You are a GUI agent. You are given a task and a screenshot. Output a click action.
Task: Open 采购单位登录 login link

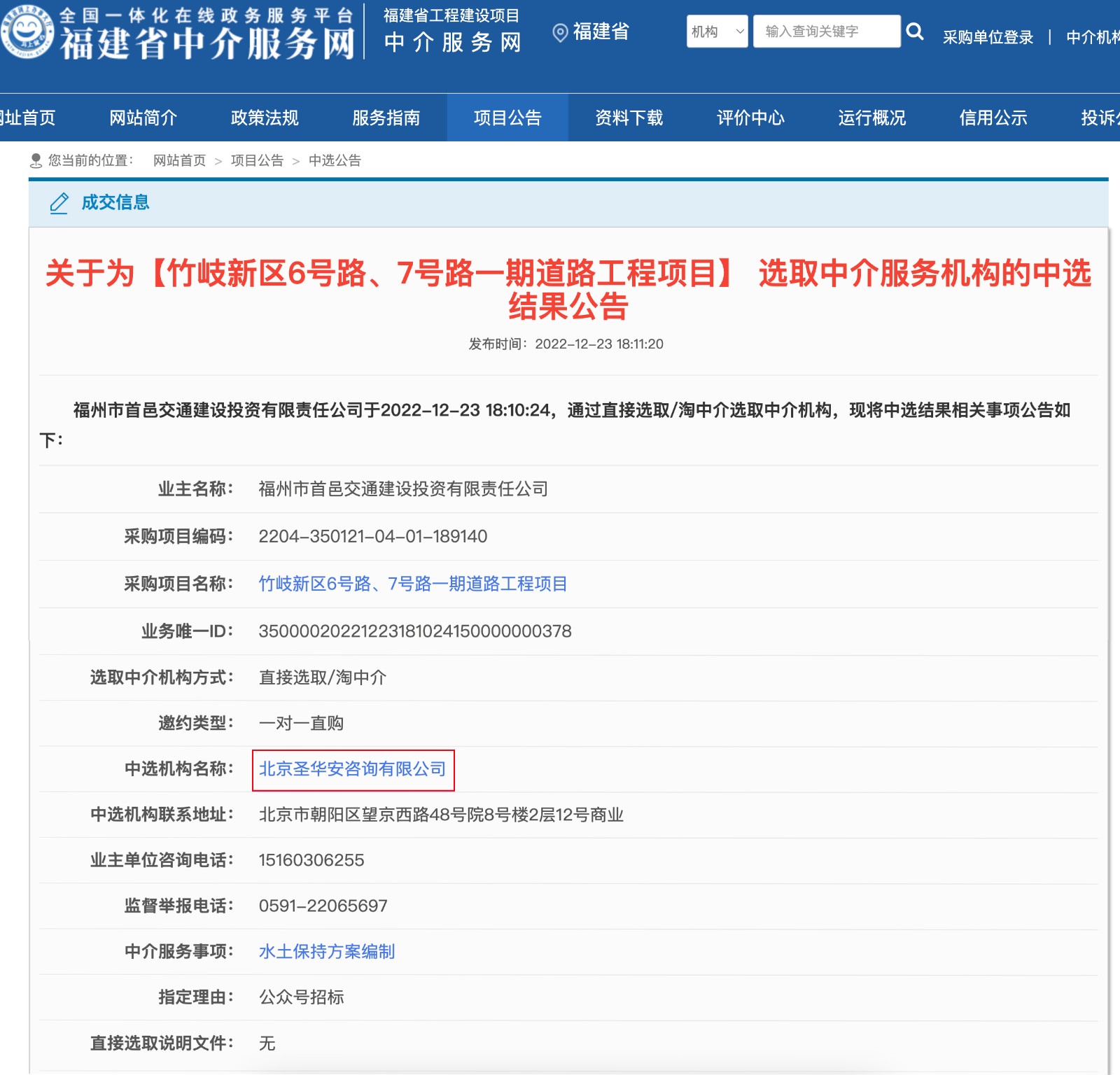coord(988,37)
